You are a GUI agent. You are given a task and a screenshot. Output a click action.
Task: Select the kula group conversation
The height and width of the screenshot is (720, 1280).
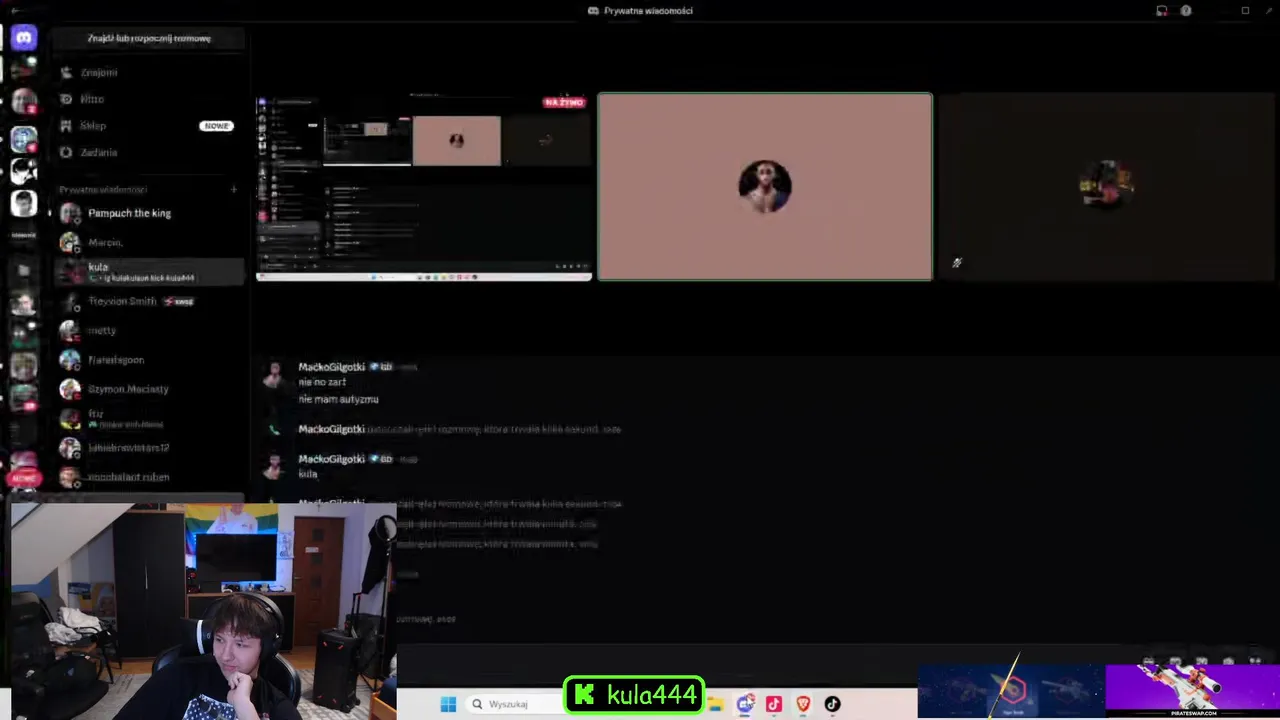coord(148,271)
